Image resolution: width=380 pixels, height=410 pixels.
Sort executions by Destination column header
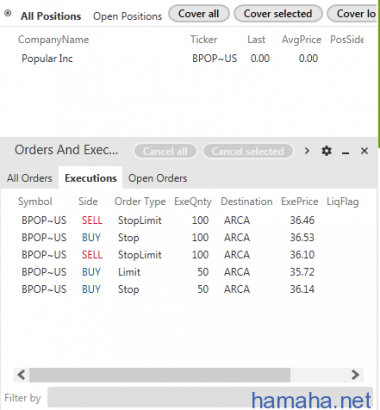246,201
